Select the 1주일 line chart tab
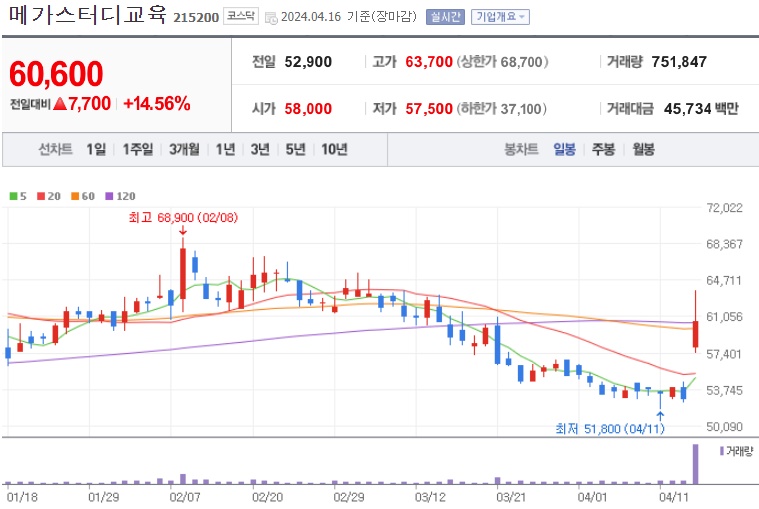The height and width of the screenshot is (509, 759). tap(137, 150)
